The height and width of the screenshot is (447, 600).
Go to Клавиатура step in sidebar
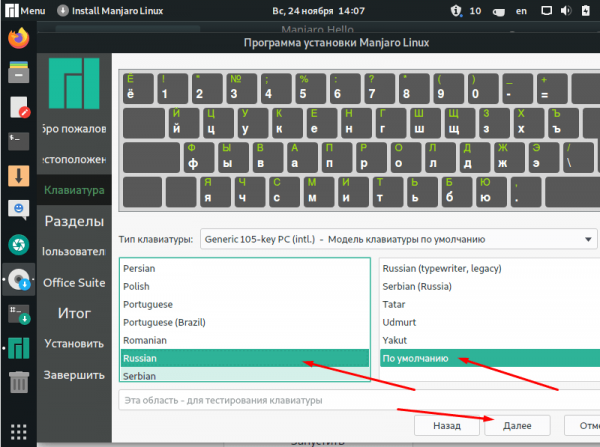[x=74, y=190]
